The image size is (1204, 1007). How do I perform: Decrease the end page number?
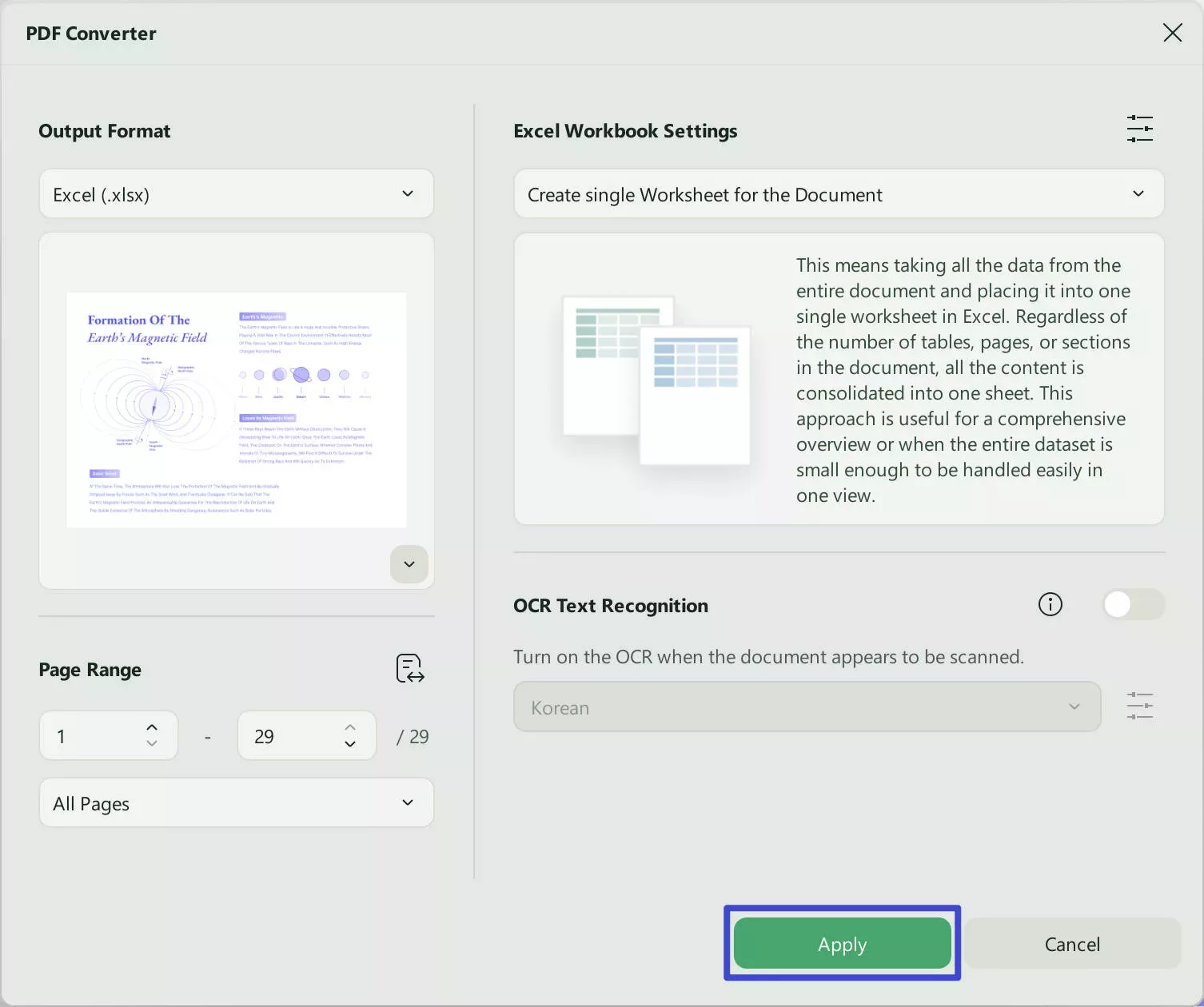[x=350, y=744]
